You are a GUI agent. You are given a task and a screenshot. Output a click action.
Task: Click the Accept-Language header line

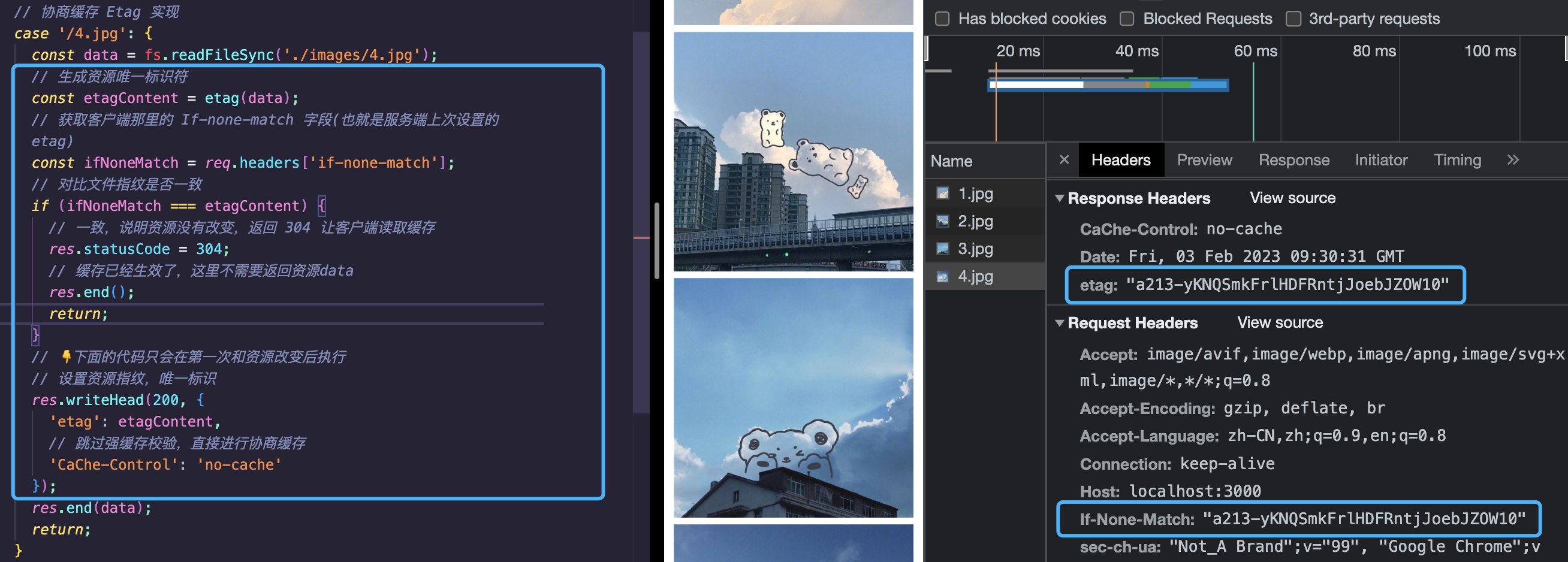point(1262,436)
